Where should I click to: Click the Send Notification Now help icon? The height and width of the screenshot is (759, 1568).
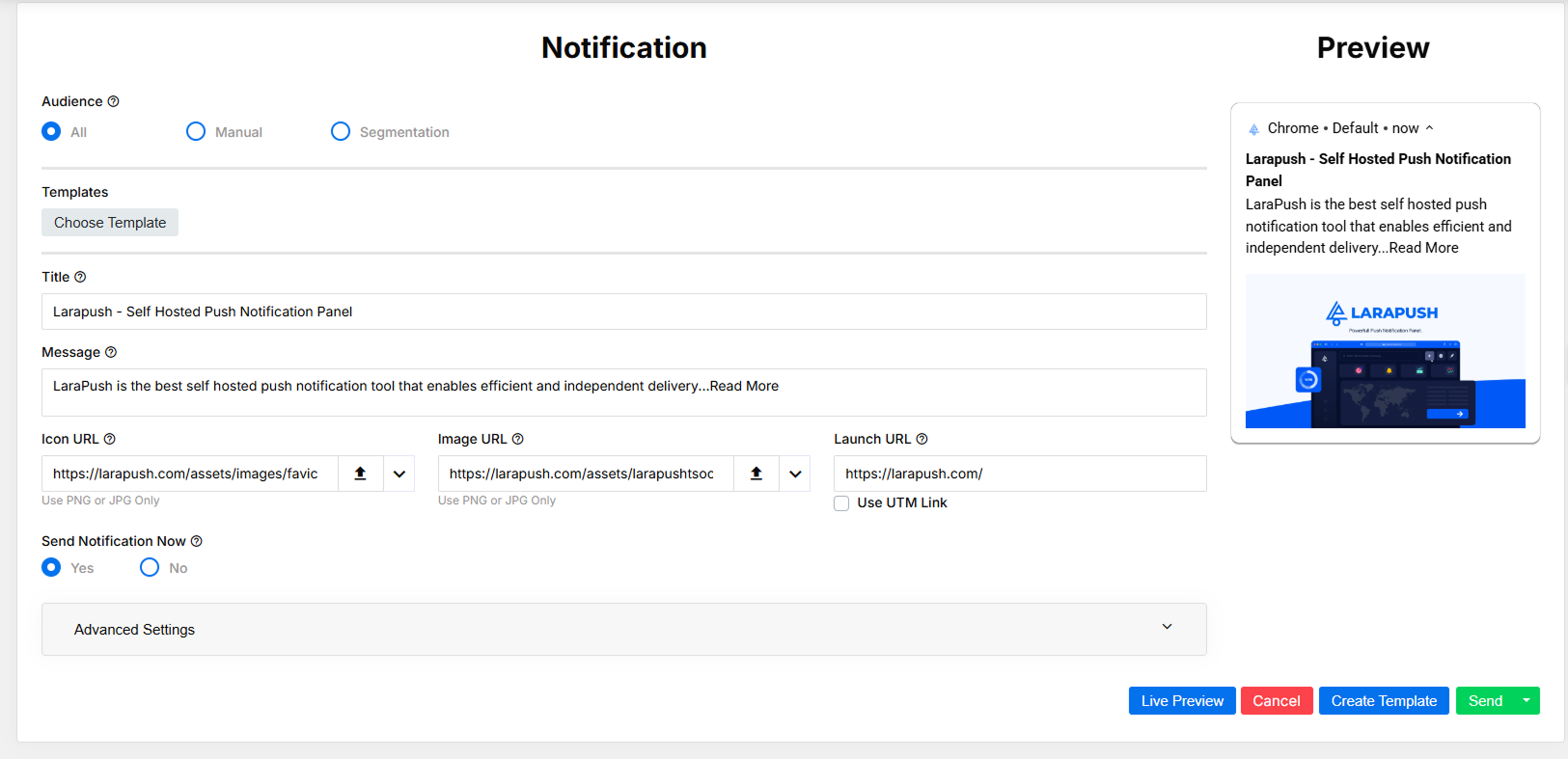(197, 541)
